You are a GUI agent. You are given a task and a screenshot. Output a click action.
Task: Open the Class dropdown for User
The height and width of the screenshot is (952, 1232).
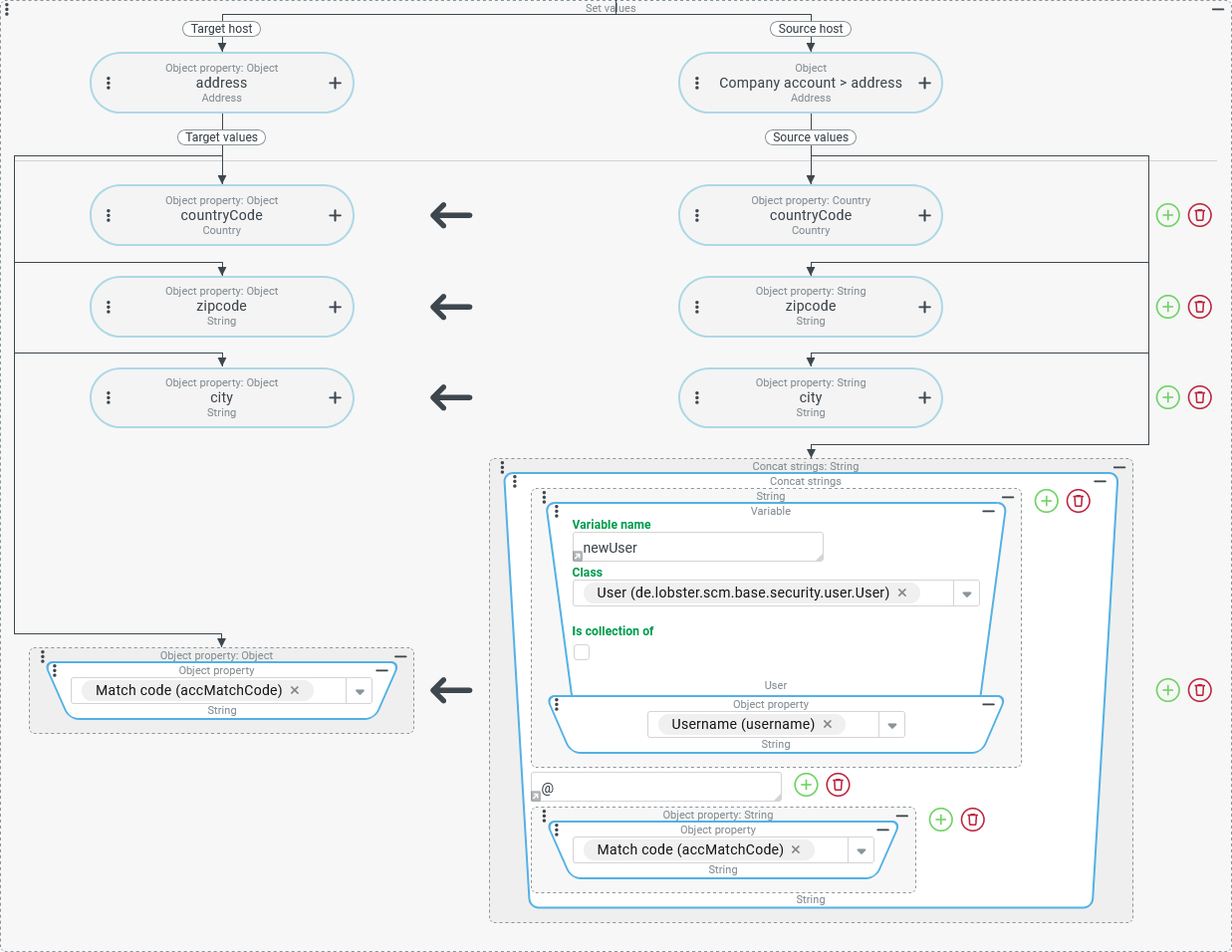[x=966, y=594]
